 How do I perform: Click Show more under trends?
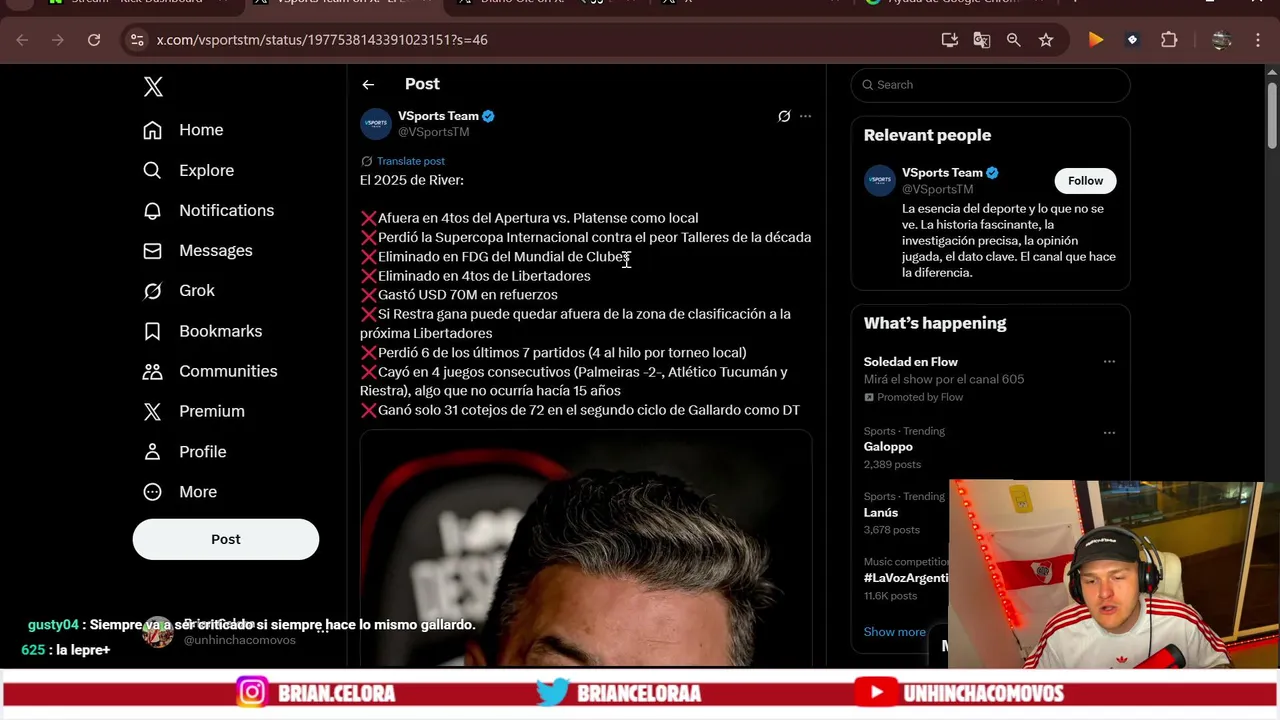[x=894, y=632]
